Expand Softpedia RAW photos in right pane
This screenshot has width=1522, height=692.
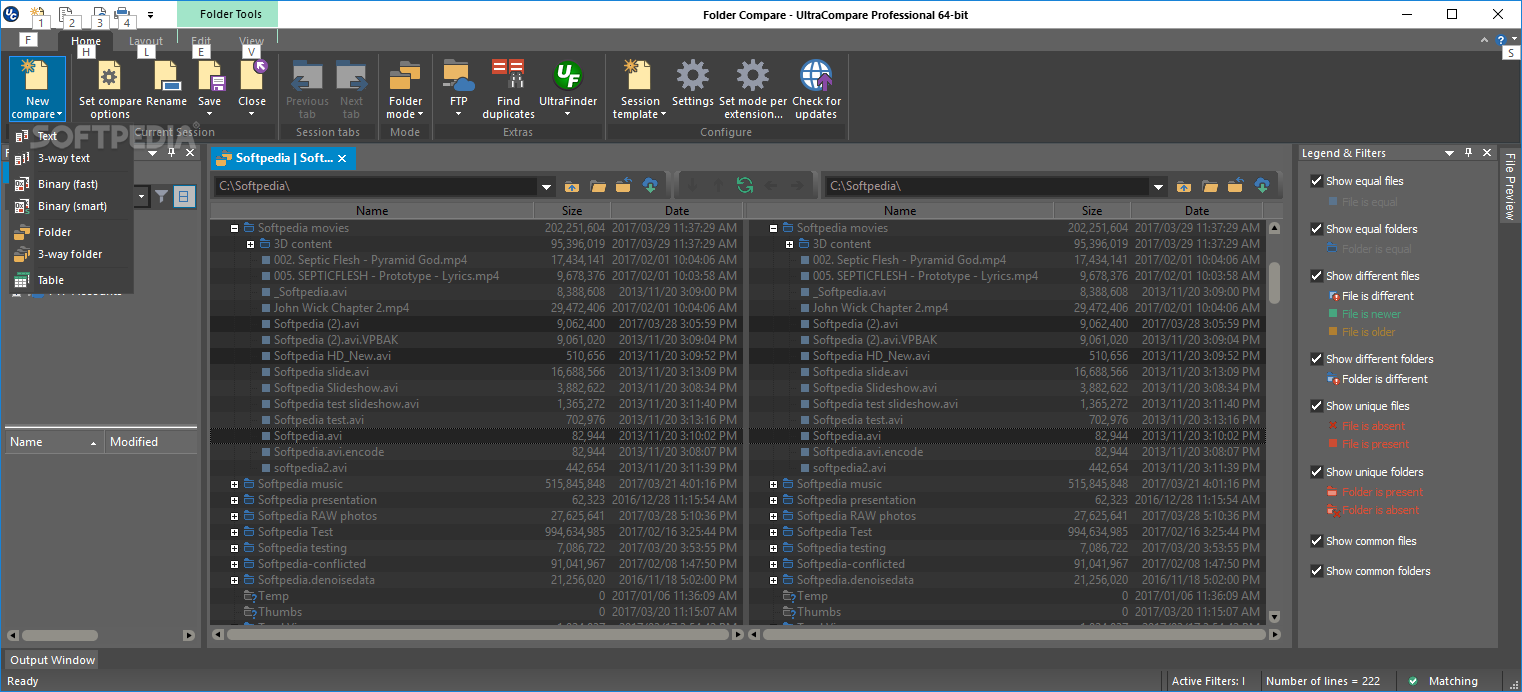point(773,516)
